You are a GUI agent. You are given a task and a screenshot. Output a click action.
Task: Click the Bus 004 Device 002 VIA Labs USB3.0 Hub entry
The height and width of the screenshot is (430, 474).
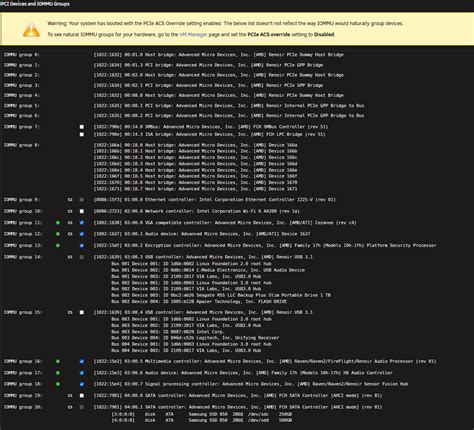click(186, 350)
